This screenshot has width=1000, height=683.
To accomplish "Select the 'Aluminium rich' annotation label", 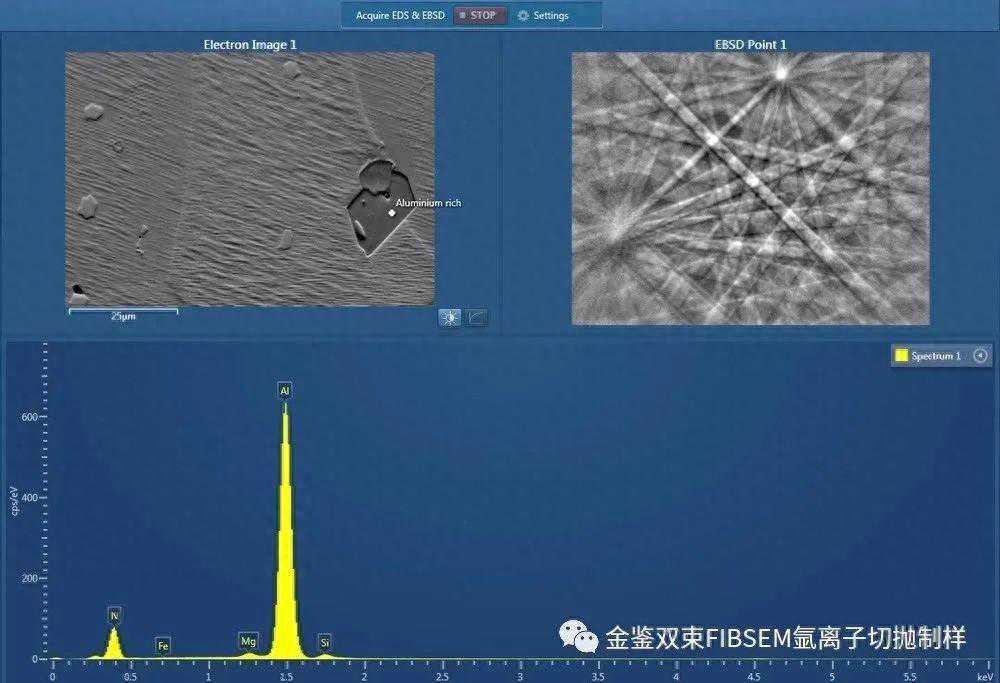I will pyautogui.click(x=429, y=203).
